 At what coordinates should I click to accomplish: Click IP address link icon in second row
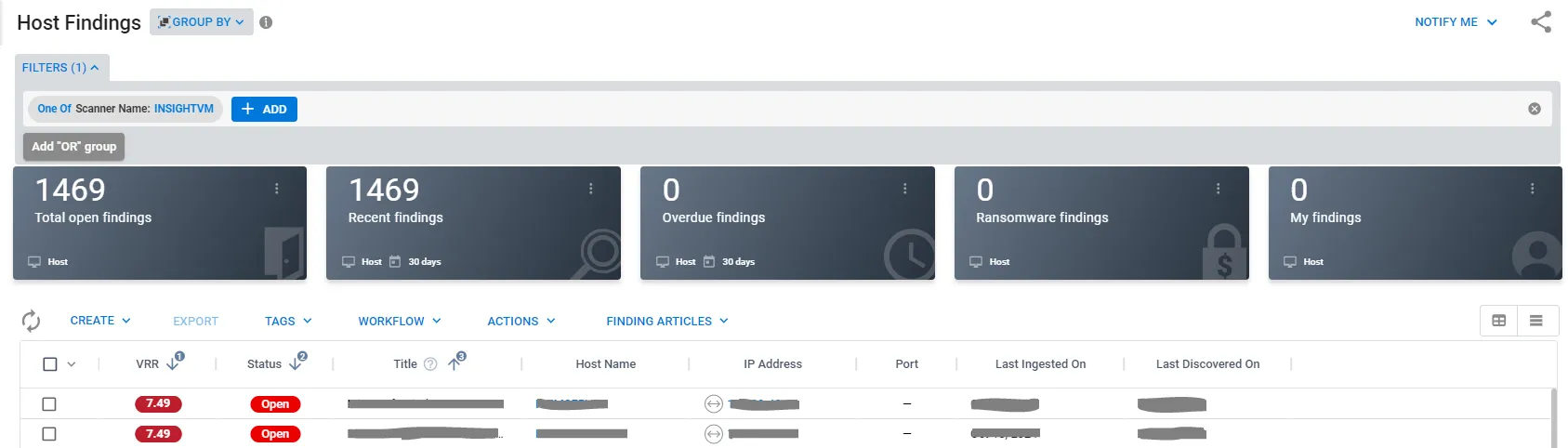click(x=713, y=434)
